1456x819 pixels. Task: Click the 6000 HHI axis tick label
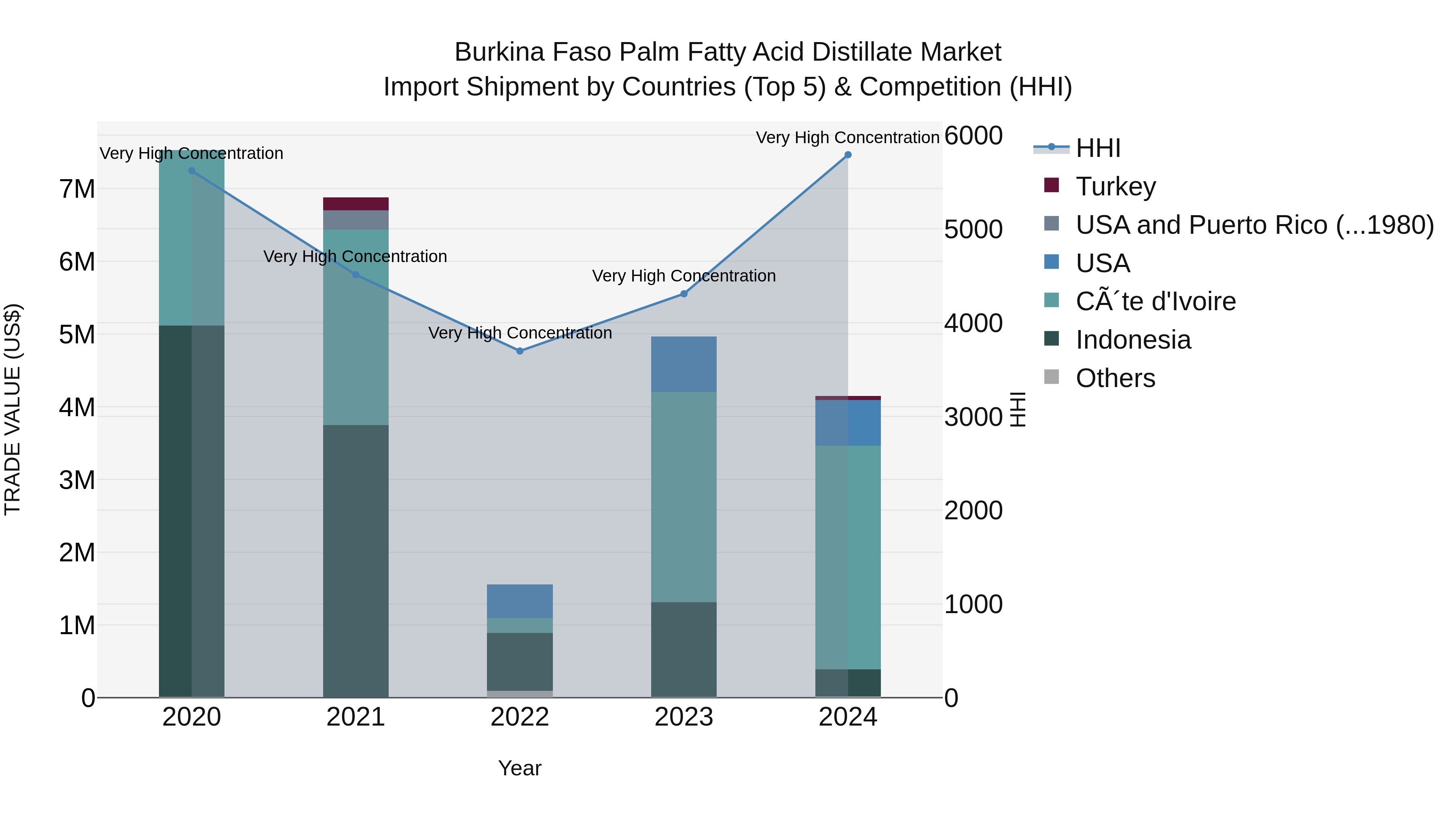[x=973, y=135]
